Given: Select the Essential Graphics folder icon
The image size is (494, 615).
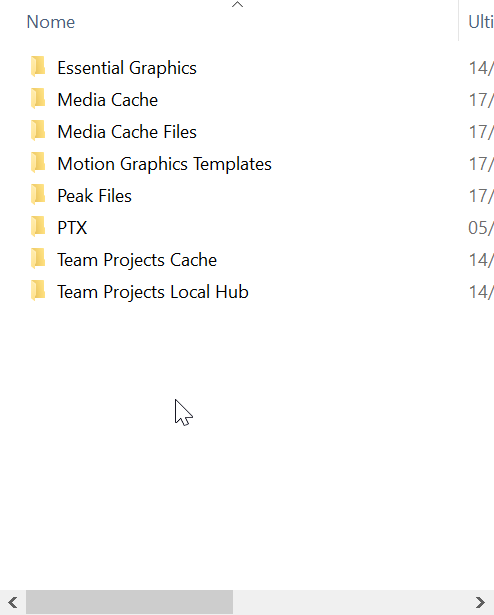Looking at the screenshot, I should pos(38,66).
